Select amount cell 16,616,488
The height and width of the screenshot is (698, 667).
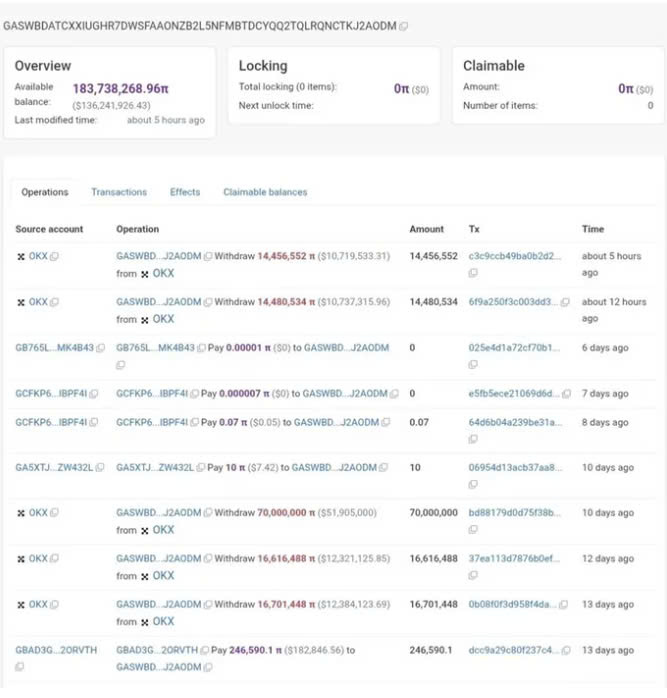pyautogui.click(x=434, y=559)
